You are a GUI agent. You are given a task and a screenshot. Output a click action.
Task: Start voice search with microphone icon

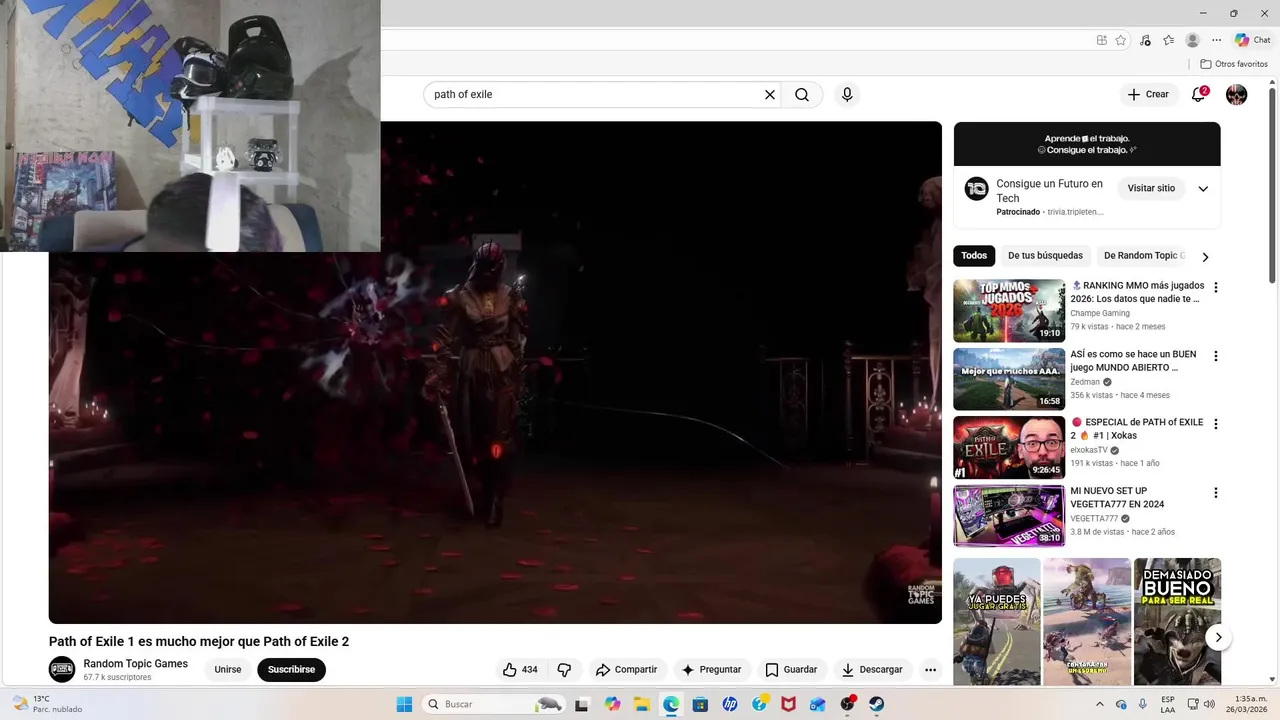click(x=847, y=95)
